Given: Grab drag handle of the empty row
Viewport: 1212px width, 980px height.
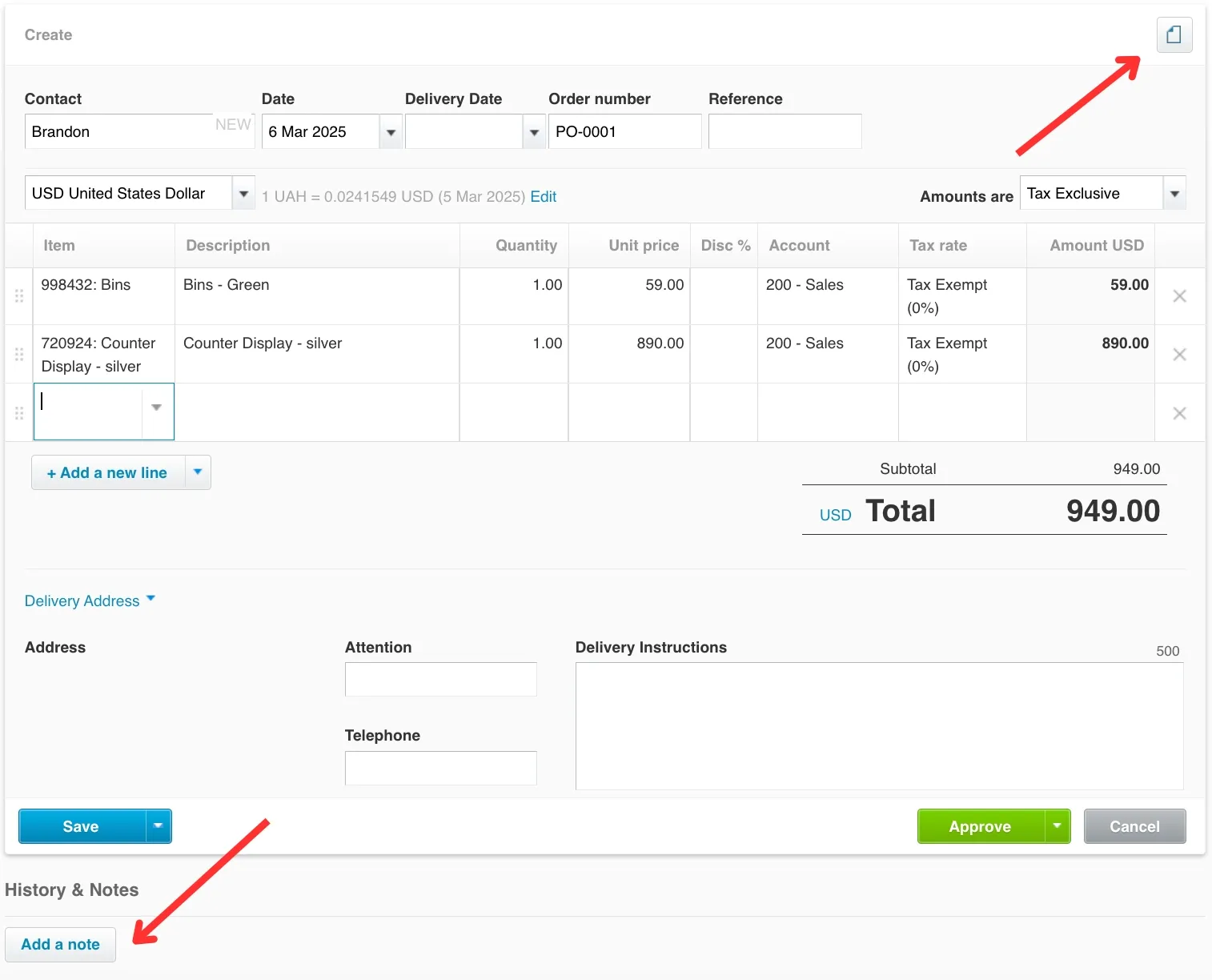Looking at the screenshot, I should (x=19, y=413).
